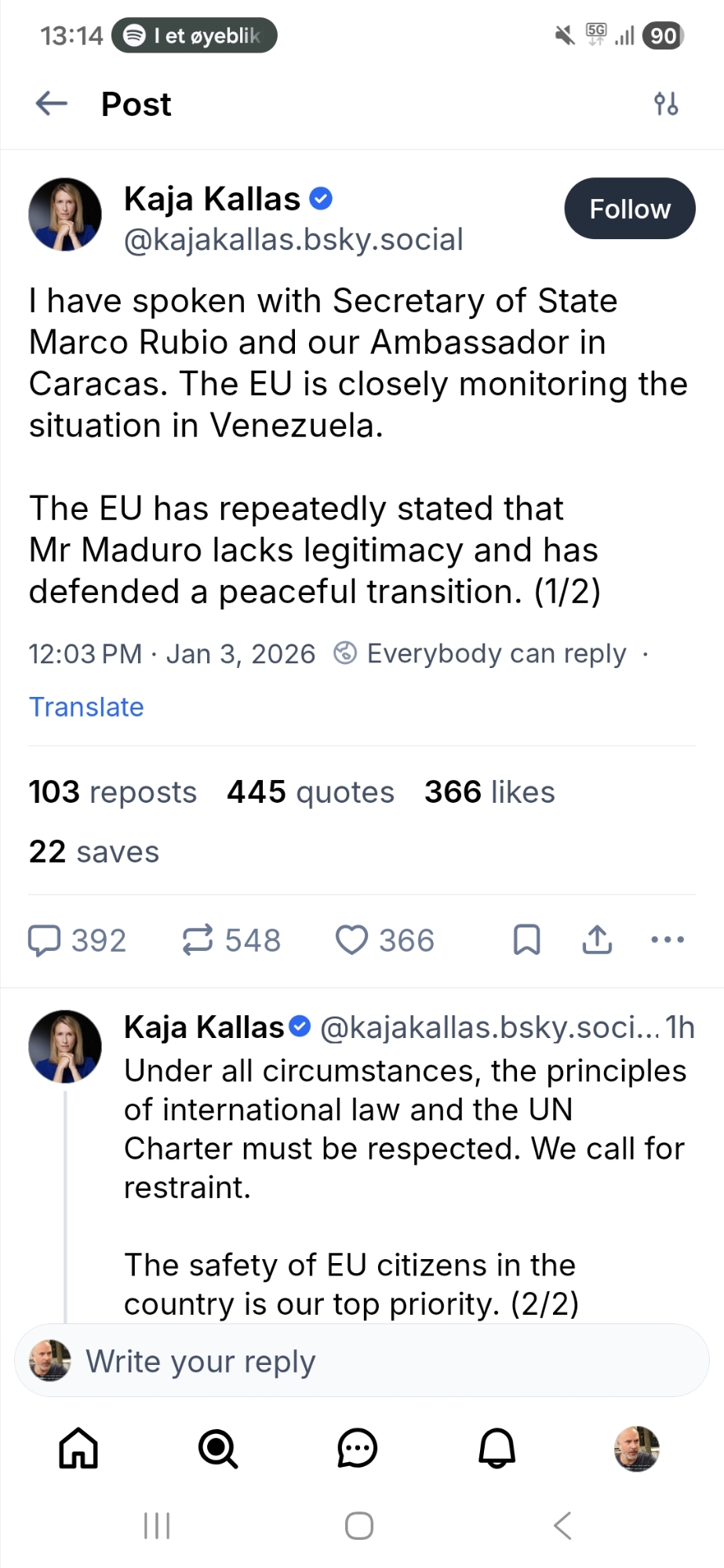Open the three-dot more options menu
Viewport: 724px width, 1568px height.
pyautogui.click(x=668, y=940)
